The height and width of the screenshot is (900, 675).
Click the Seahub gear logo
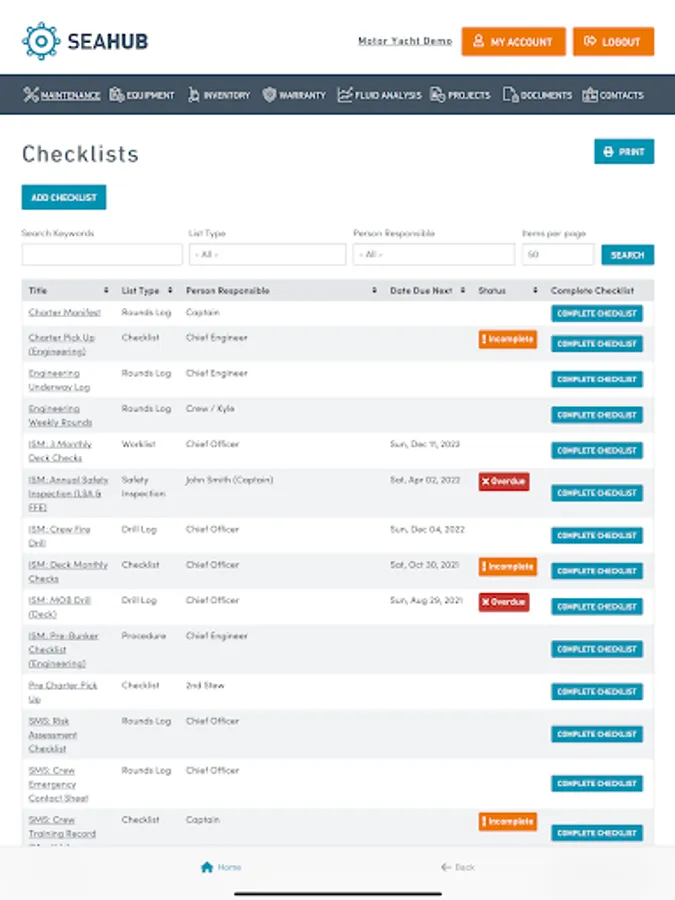[x=41, y=41]
